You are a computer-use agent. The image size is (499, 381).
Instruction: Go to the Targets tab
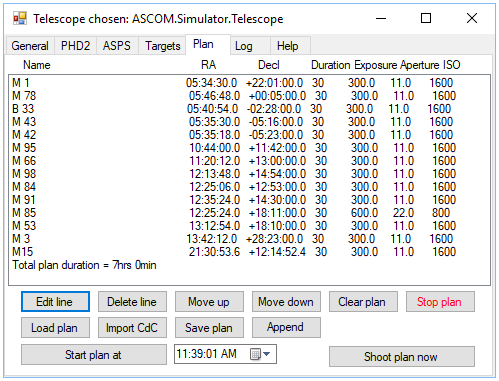(163, 46)
